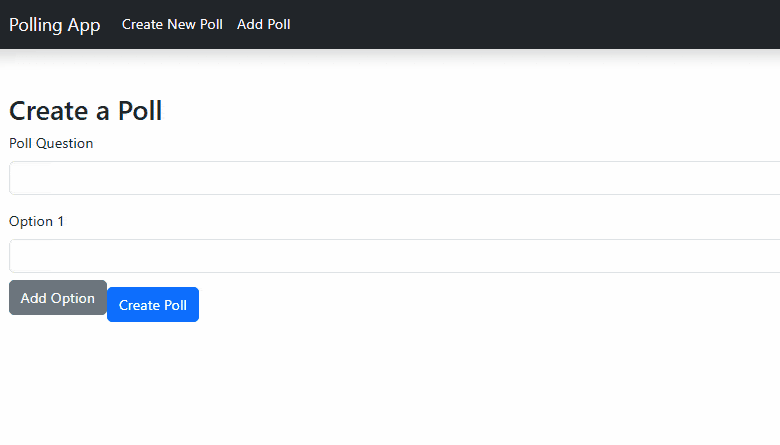
Task: Add another option to the poll
Action: point(58,298)
